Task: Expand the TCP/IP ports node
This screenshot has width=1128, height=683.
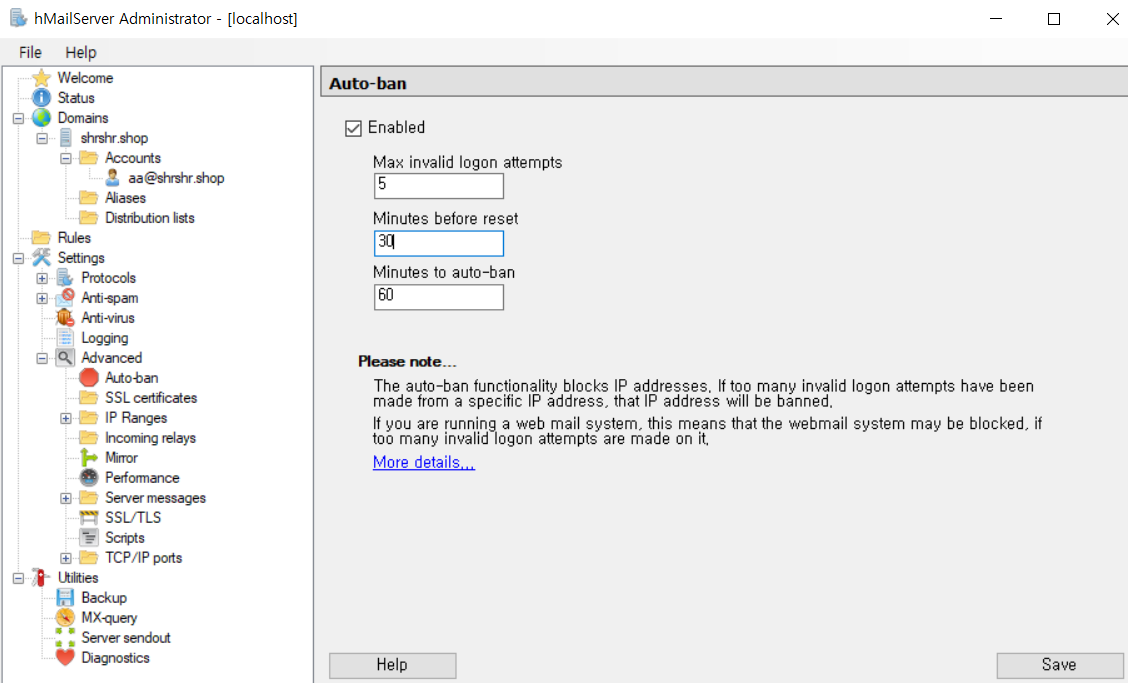Action: click(65, 558)
